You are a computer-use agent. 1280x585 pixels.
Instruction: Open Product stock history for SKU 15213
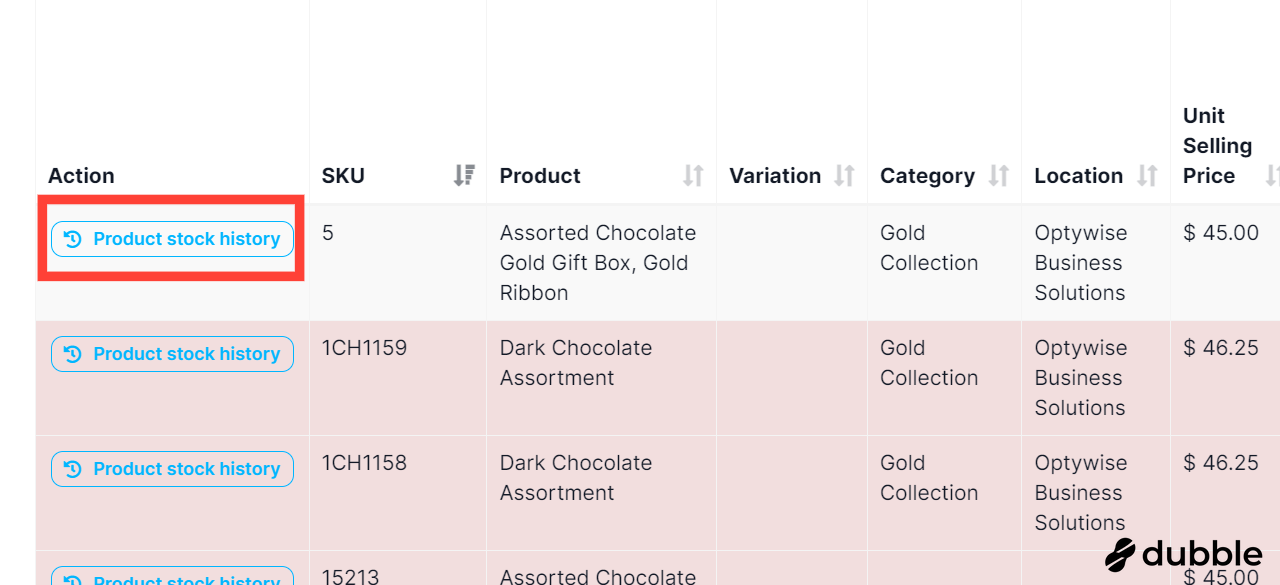point(172,576)
